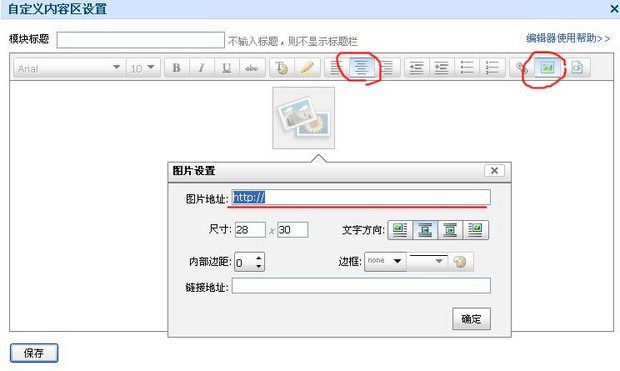The height and width of the screenshot is (371, 620).
Task: Insert bulleted list in editor
Action: pyautogui.click(x=467, y=68)
